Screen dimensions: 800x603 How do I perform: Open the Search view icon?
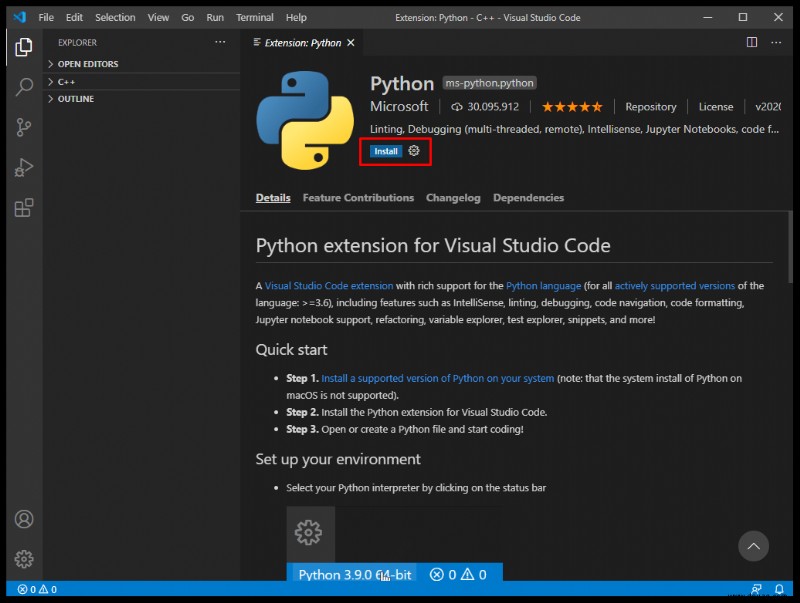click(x=23, y=87)
